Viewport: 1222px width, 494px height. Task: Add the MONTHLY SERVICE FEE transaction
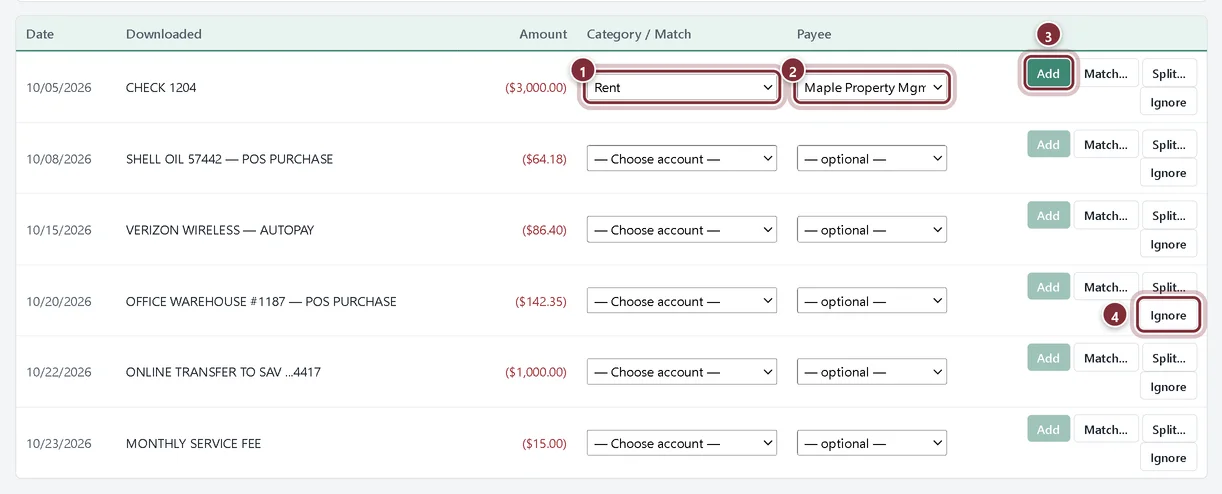[x=1048, y=429]
